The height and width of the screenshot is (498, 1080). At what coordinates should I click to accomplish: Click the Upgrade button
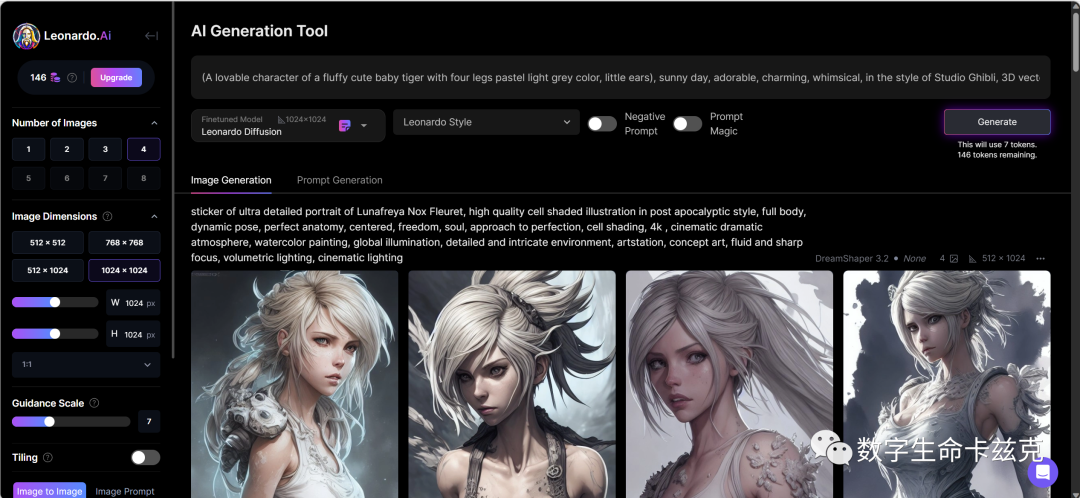(116, 77)
